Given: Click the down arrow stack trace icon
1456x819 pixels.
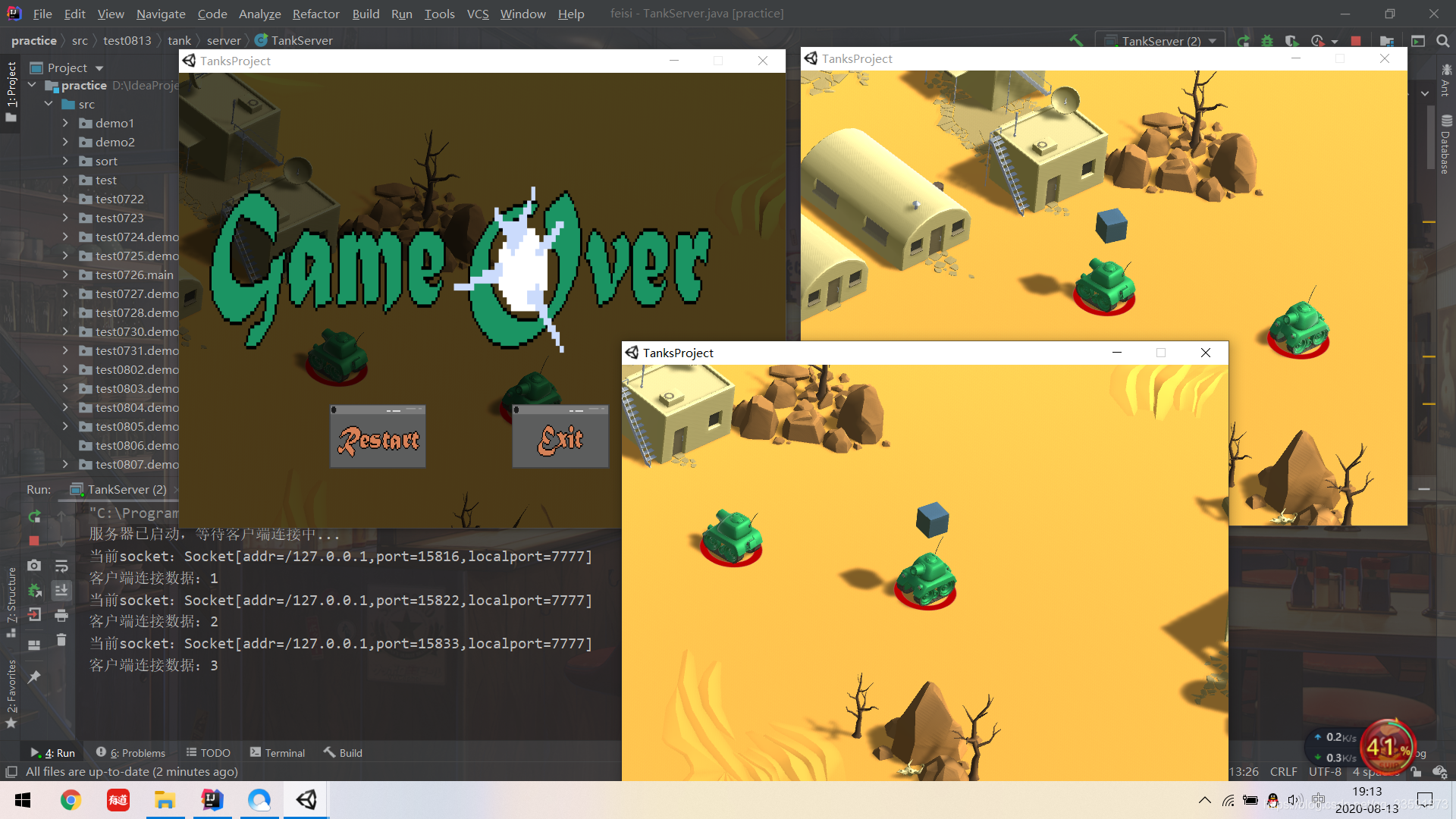Looking at the screenshot, I should pos(61,541).
